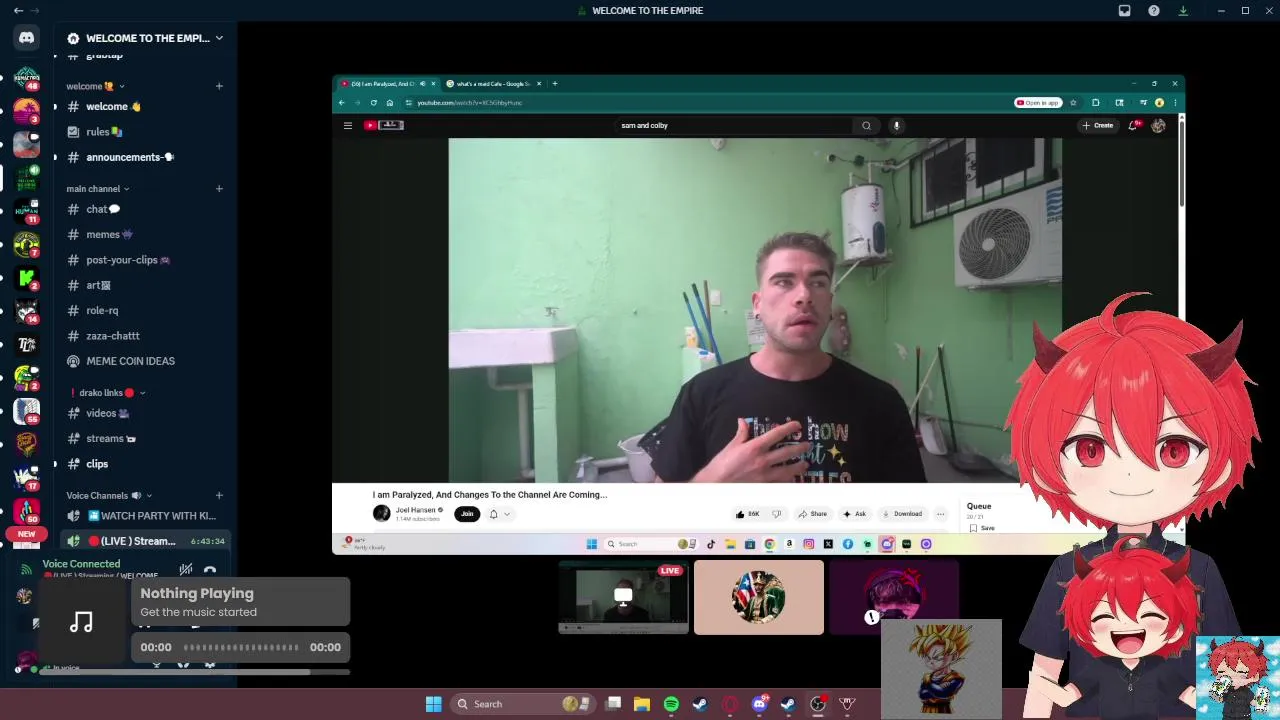Image resolution: width=1280 pixels, height=720 pixels.
Task: Collapse the main channel category
Action: pos(97,188)
